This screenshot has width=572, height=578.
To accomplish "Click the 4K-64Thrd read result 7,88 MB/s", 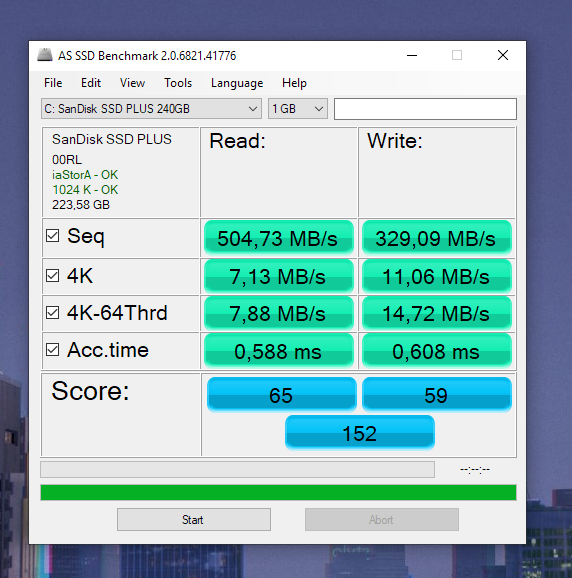I will pos(279,313).
